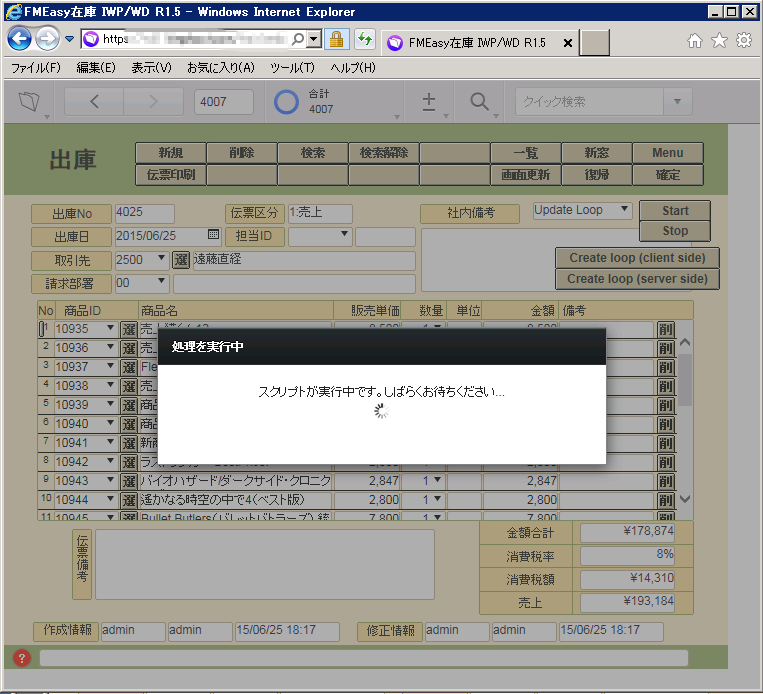Open the 商品ID 10935 dropdown arrow
The height and width of the screenshot is (694, 763).
110,328
